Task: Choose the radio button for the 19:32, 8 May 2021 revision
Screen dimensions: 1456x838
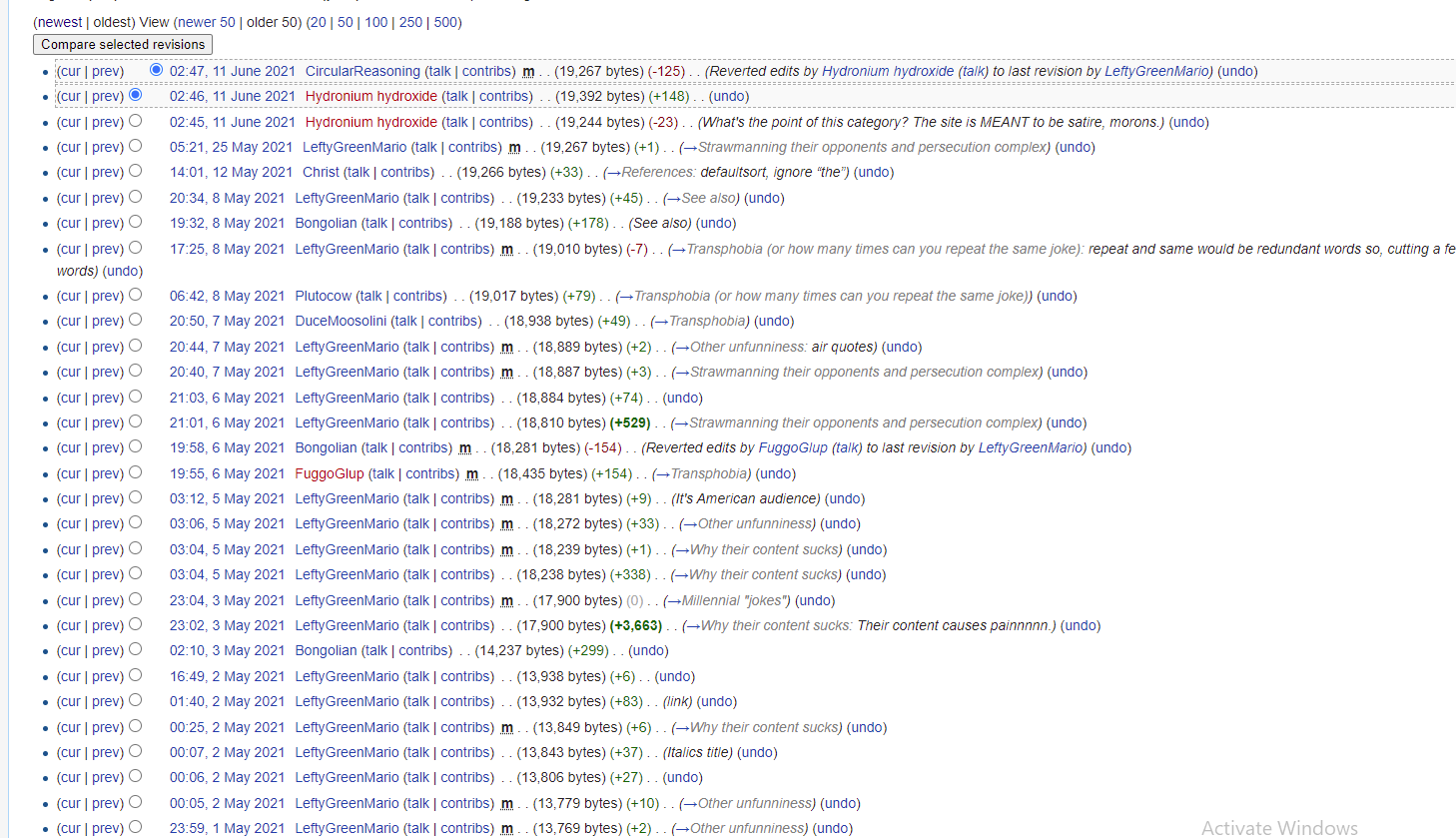Action: [x=135, y=222]
